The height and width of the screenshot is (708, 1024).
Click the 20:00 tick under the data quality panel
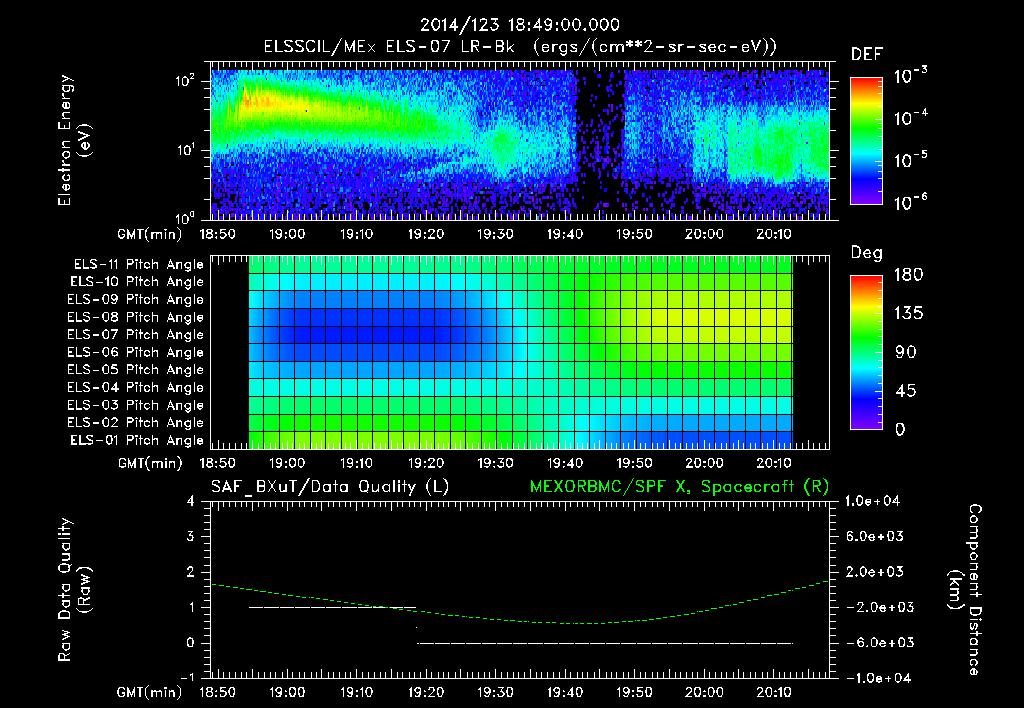[x=704, y=692]
